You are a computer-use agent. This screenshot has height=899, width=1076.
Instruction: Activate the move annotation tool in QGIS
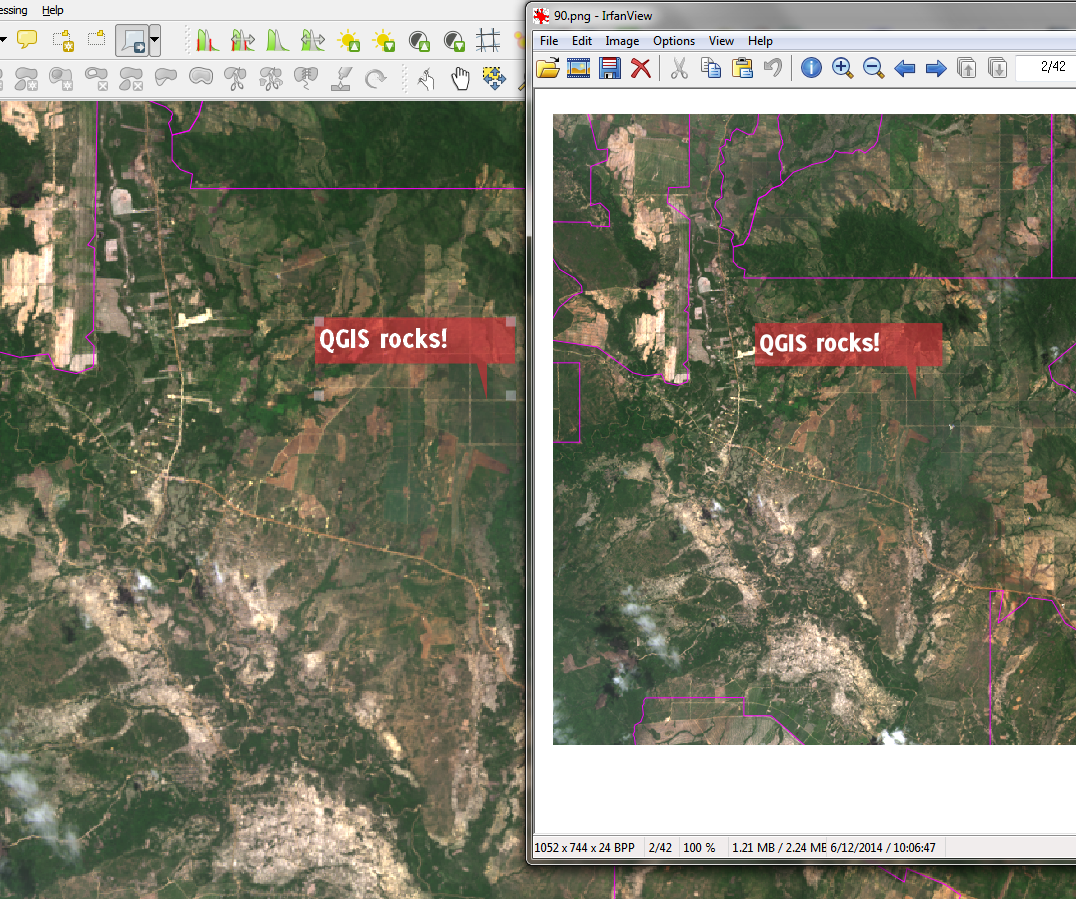point(132,40)
